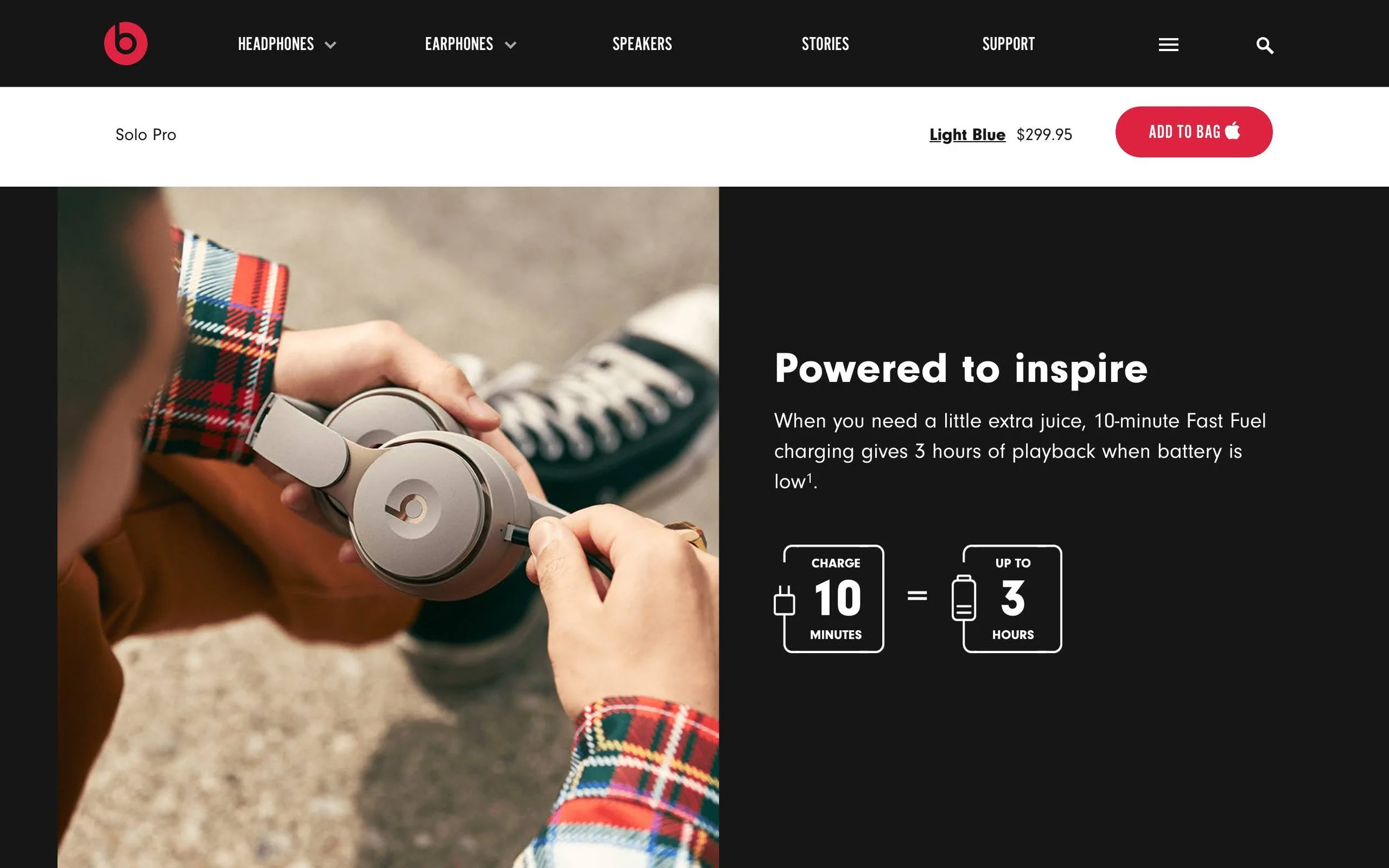Go to the Speakers page
The height and width of the screenshot is (868, 1389).
pos(642,44)
